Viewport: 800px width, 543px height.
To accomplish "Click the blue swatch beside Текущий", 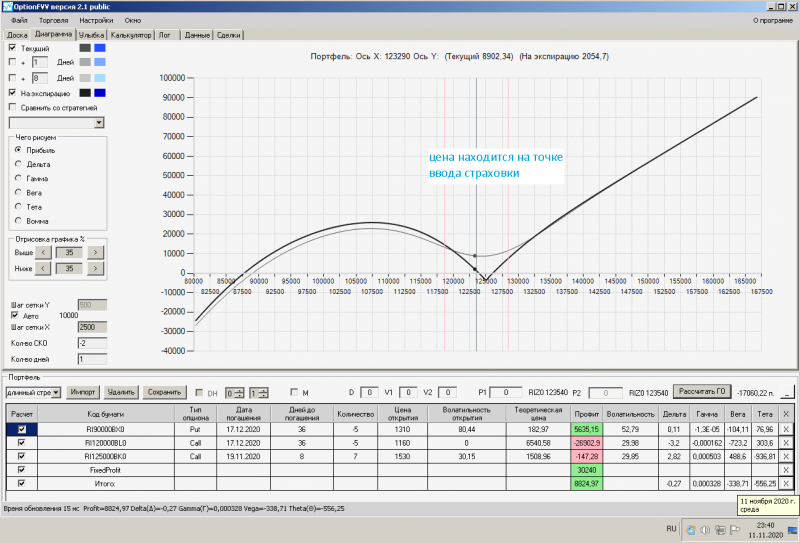I will 100,47.
